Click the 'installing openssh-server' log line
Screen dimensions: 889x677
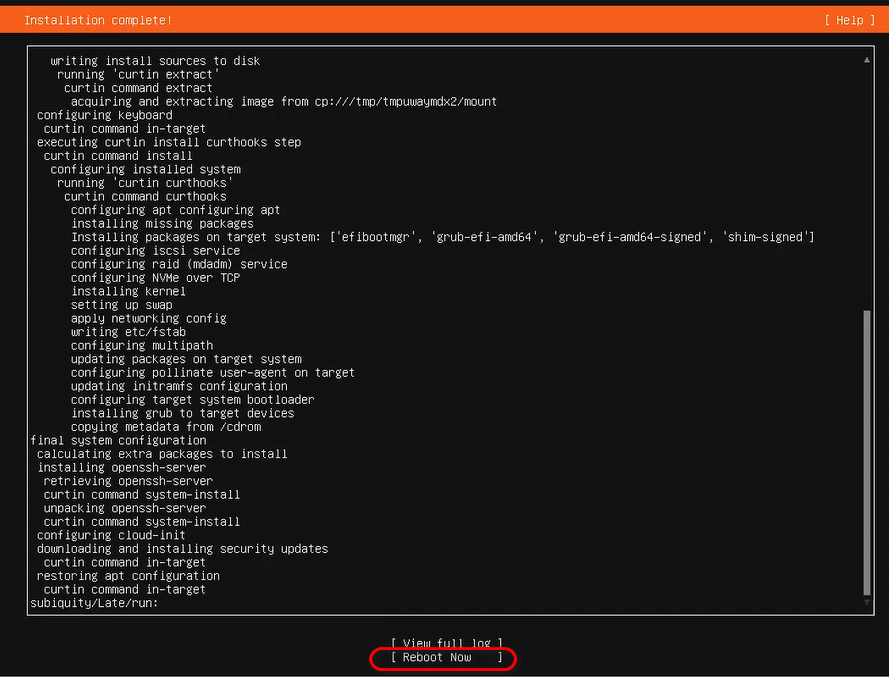[x=121, y=467]
